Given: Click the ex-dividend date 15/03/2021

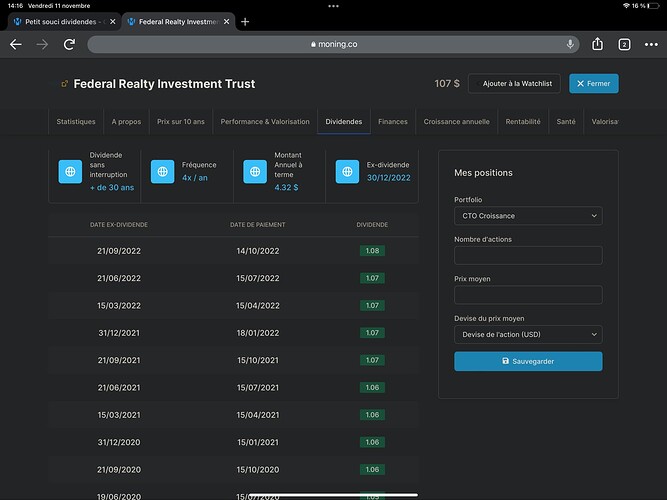Looking at the screenshot, I should [x=119, y=415].
